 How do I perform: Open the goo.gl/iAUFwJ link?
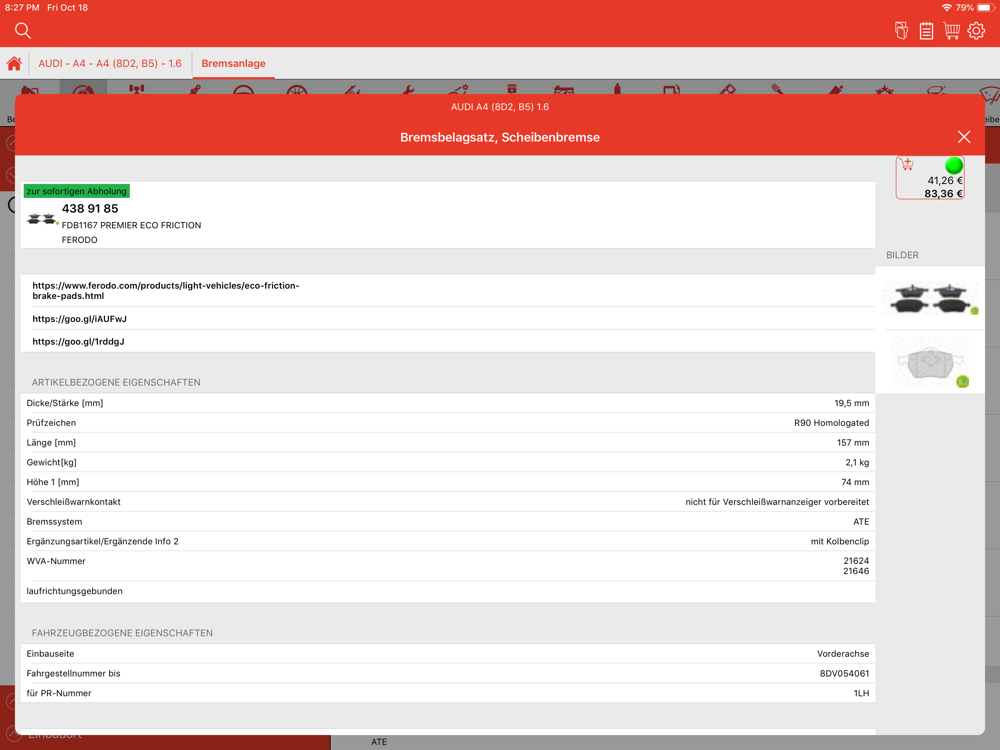(x=80, y=319)
